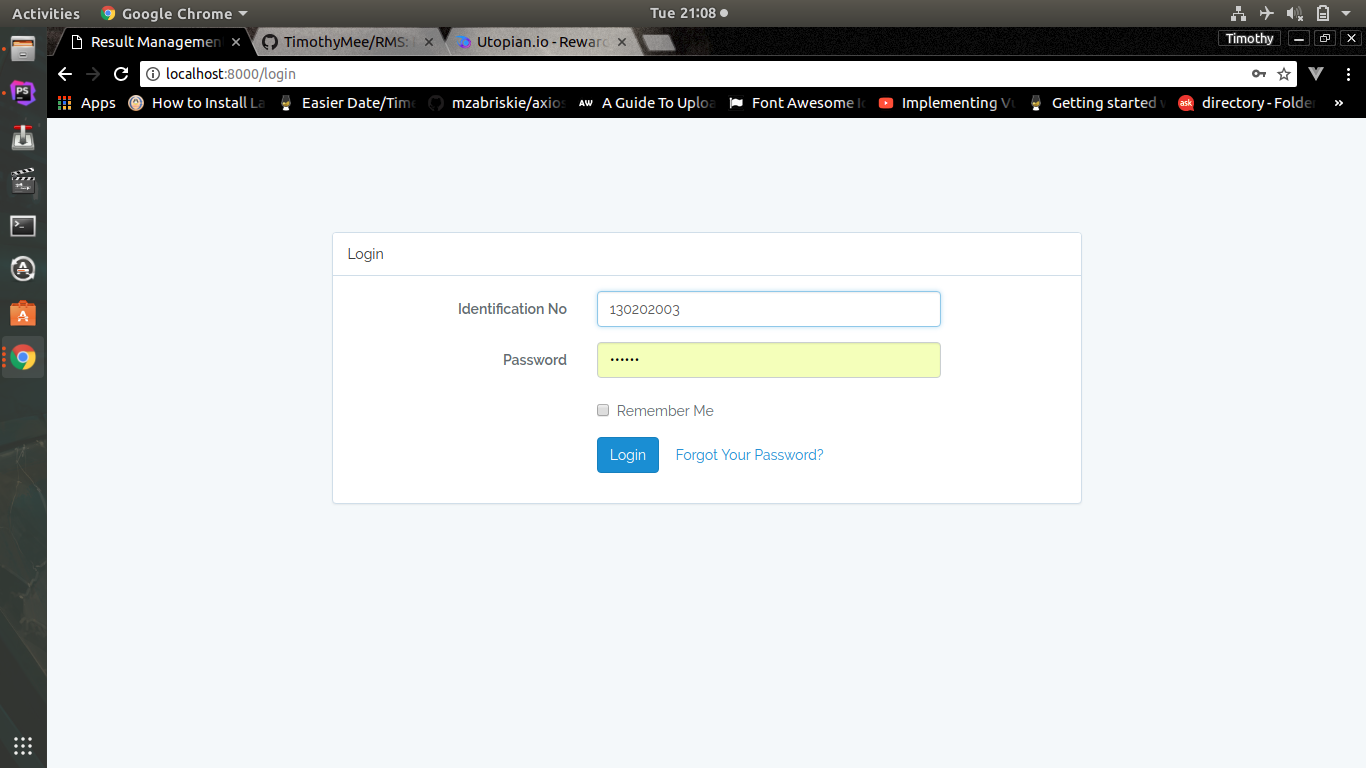Enable the Remember Me checkbox

coord(603,410)
